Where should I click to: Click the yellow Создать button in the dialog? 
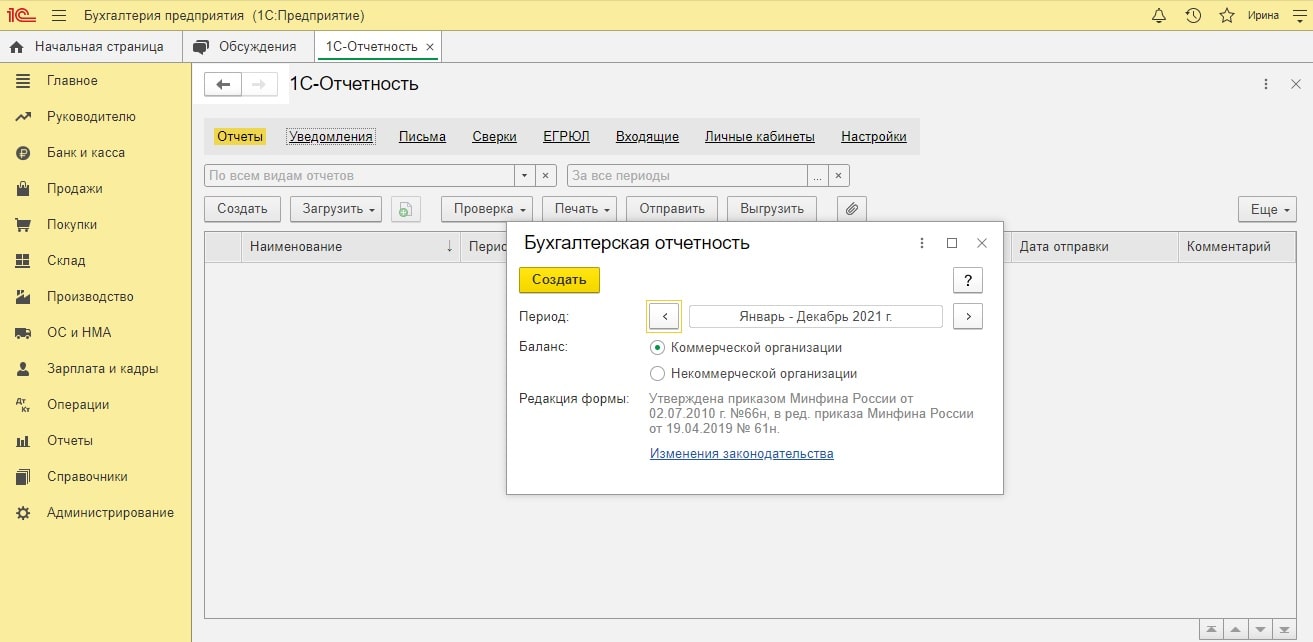coord(559,280)
